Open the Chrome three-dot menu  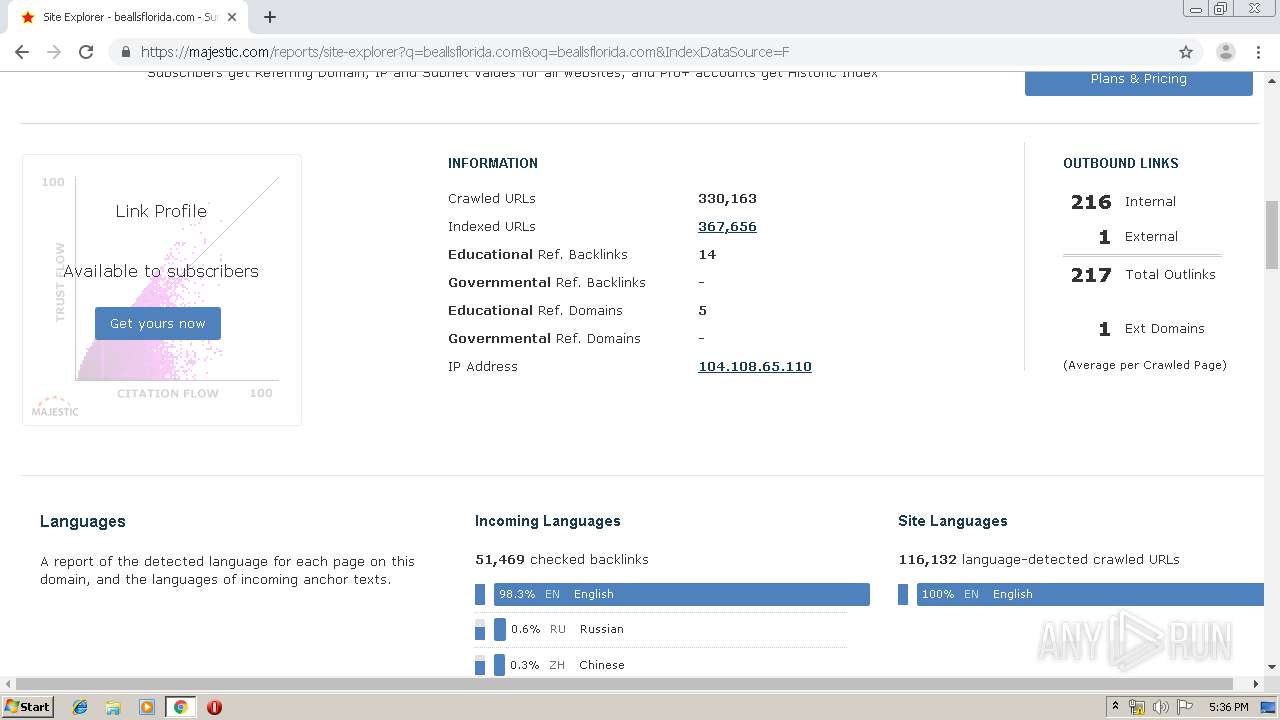pos(1259,52)
